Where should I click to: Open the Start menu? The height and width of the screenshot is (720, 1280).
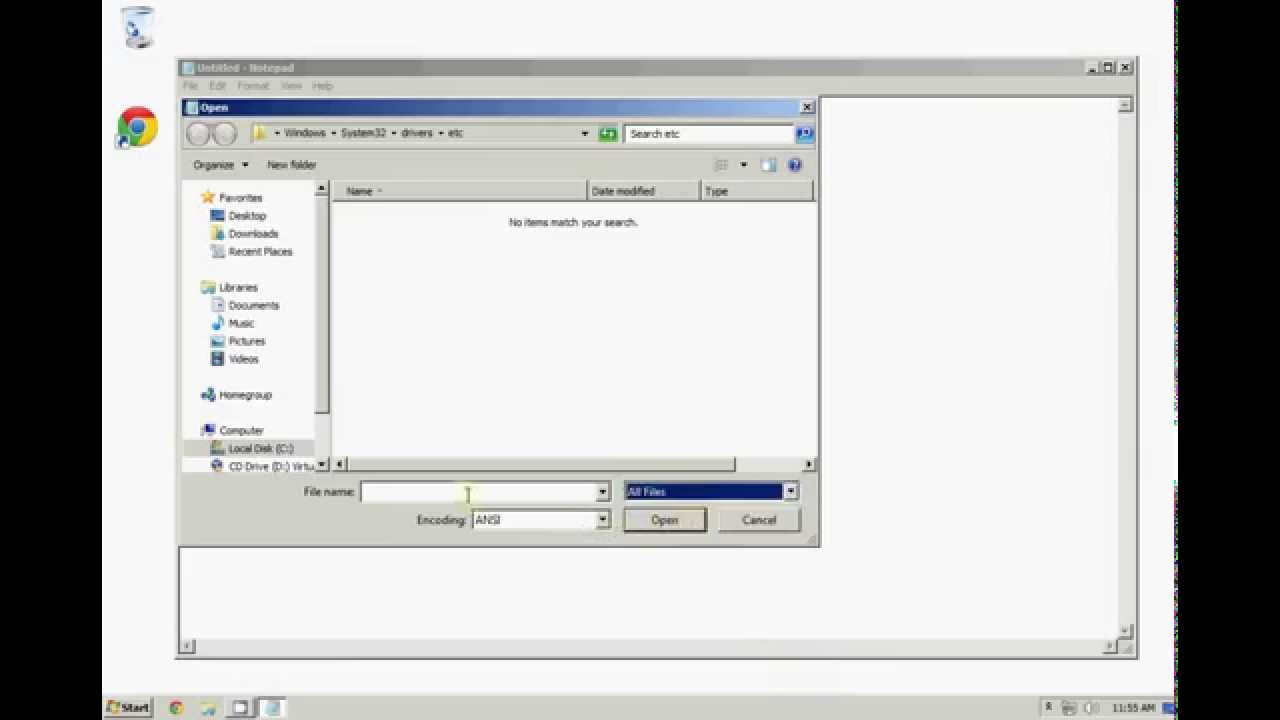pyautogui.click(x=128, y=708)
